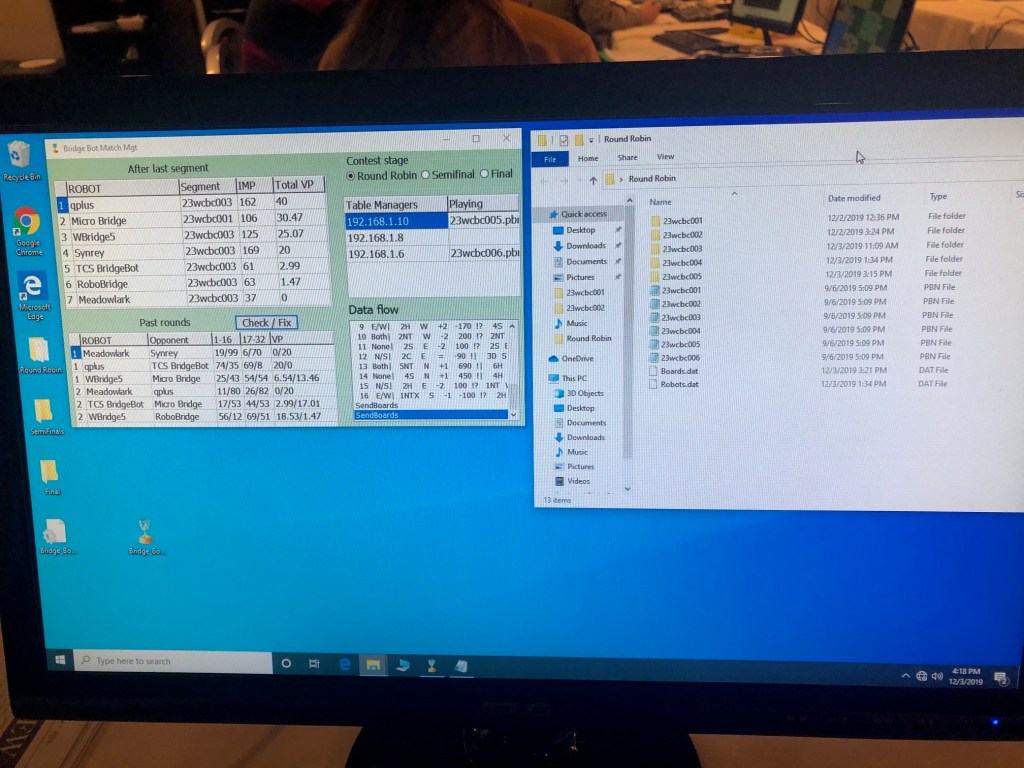Open the Home ribbon tab
Image resolution: width=1024 pixels, height=768 pixels.
[588, 158]
